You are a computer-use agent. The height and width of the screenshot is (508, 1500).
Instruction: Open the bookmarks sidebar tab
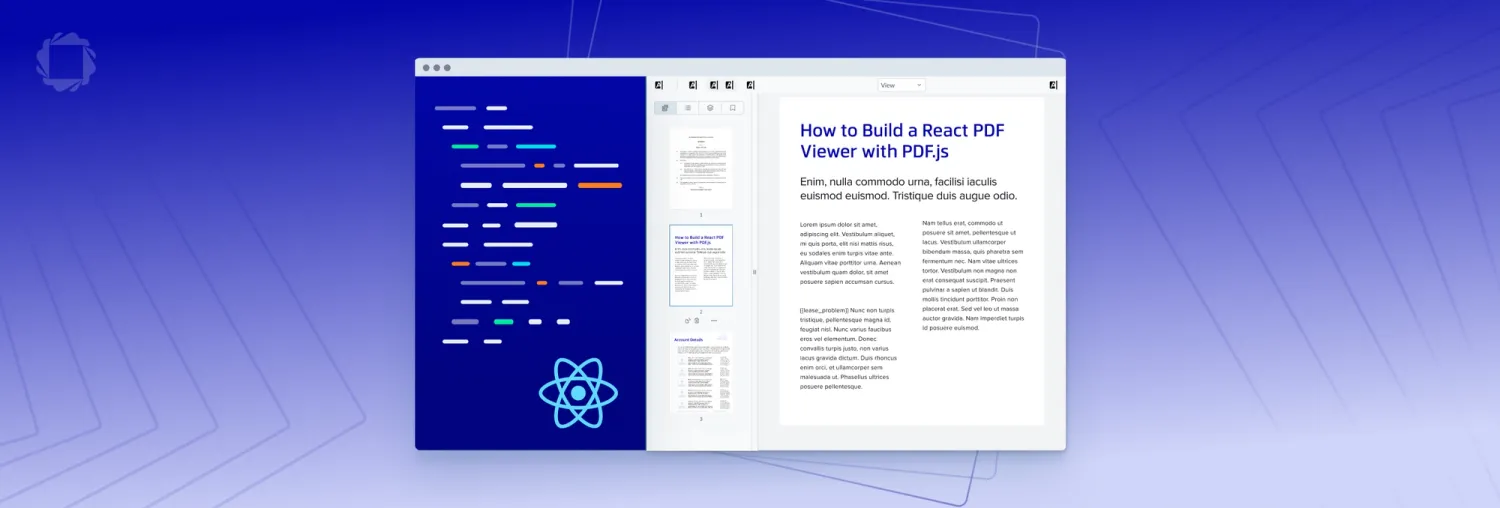pos(732,108)
